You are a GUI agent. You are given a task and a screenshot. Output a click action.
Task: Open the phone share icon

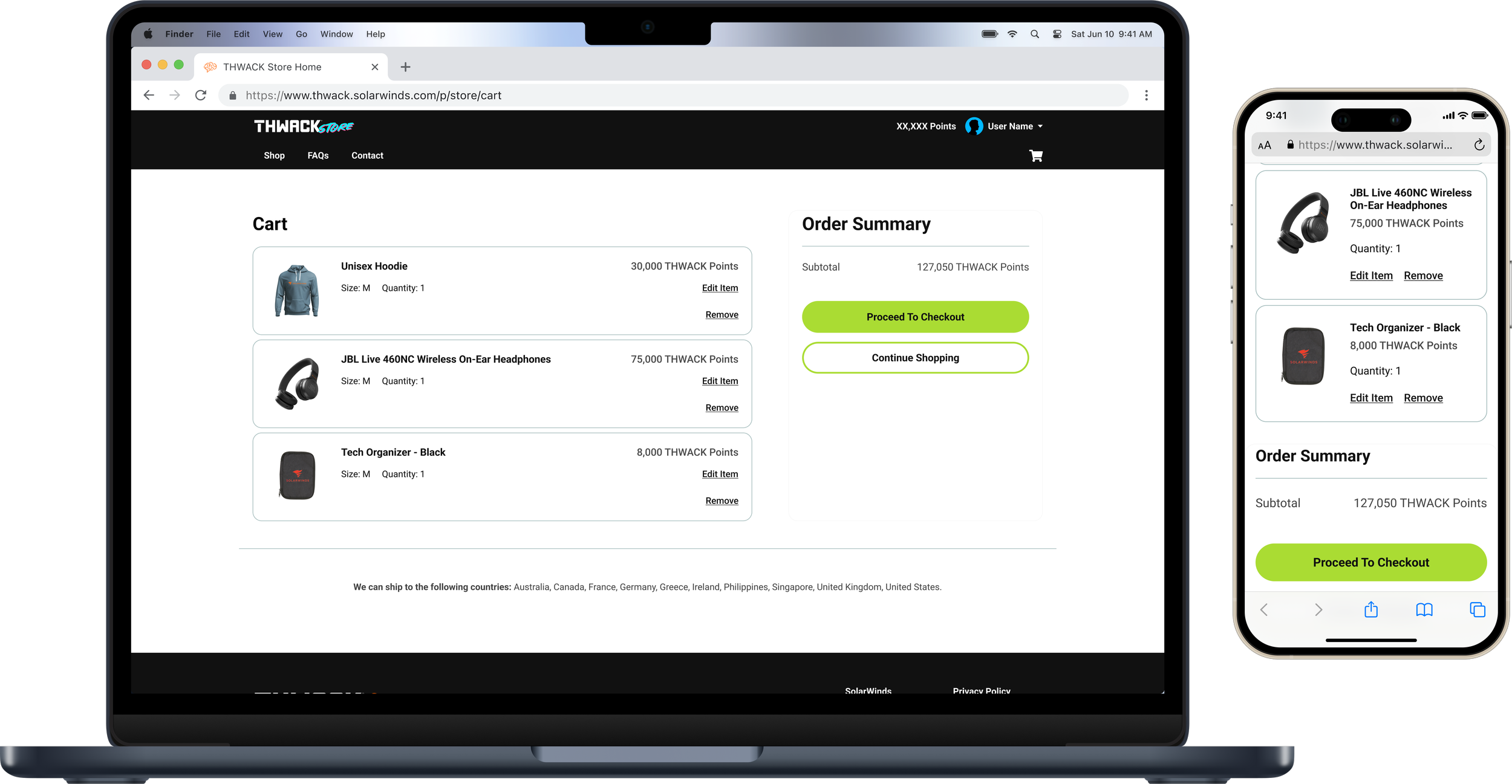pyautogui.click(x=1370, y=609)
